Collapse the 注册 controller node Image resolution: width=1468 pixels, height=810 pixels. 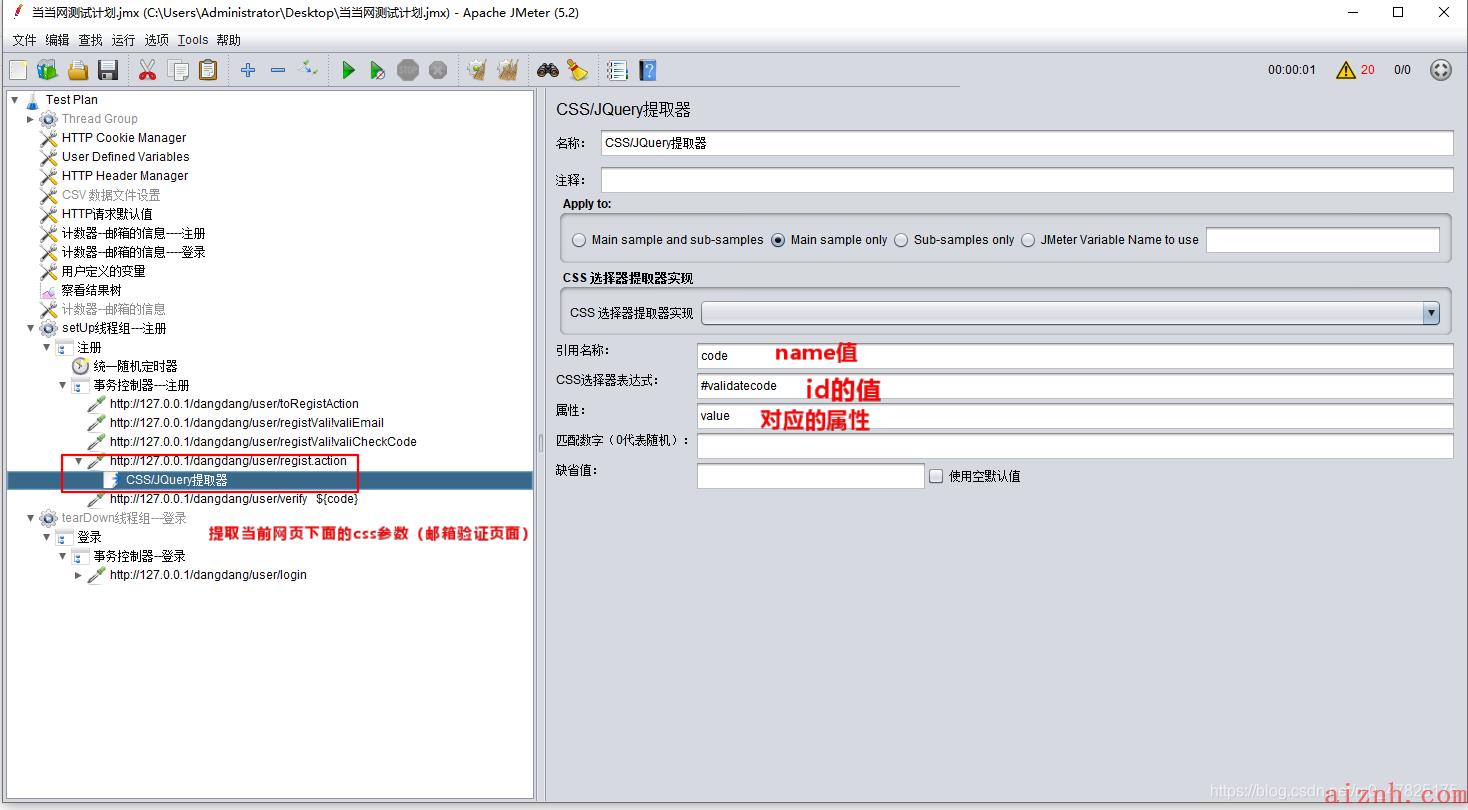tap(46, 347)
